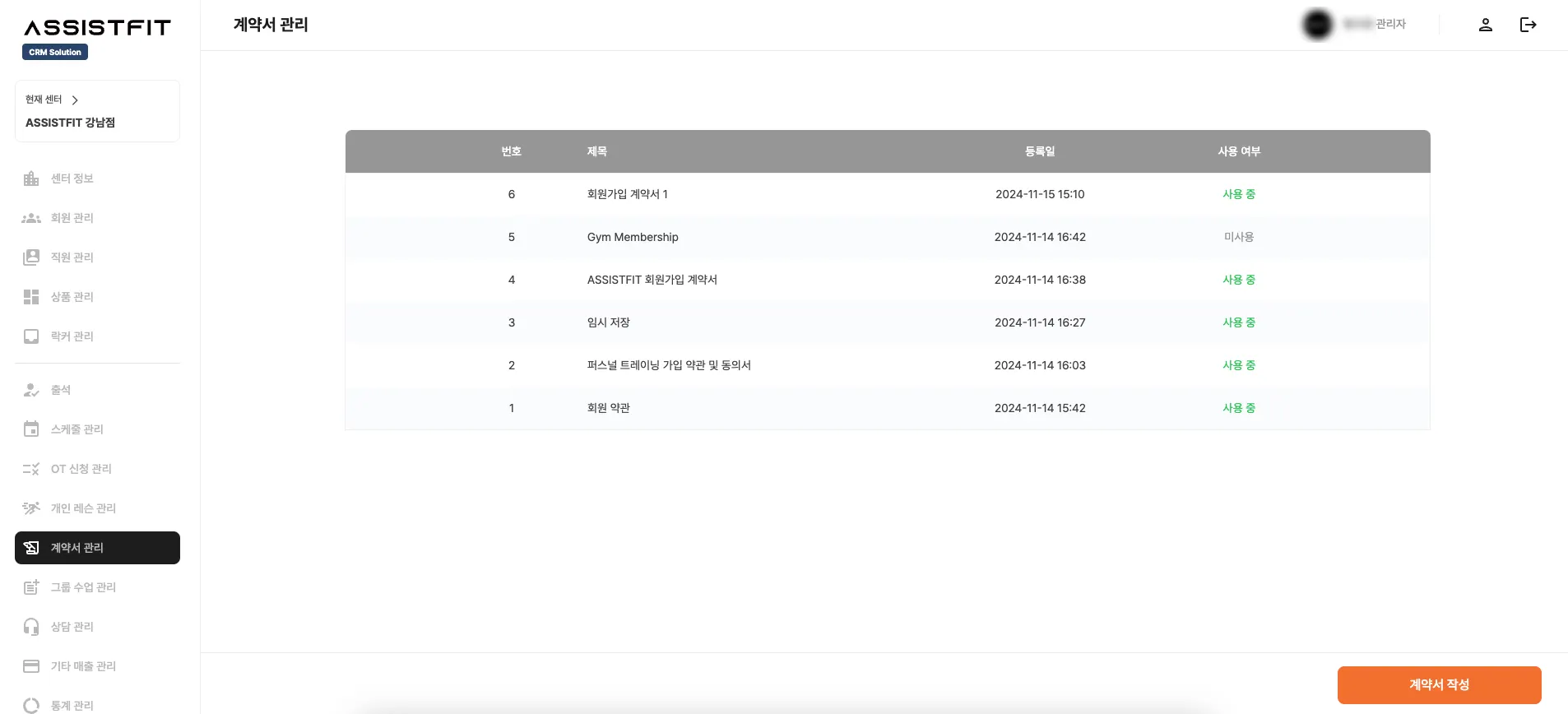
Task: Click the 번호 column header
Action: pos(511,151)
